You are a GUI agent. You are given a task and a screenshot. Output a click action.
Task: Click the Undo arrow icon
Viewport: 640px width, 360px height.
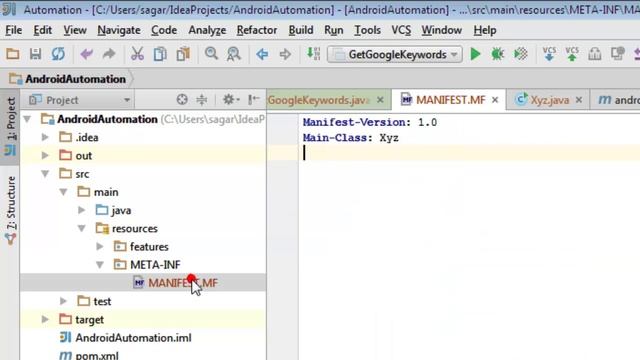coord(87,54)
